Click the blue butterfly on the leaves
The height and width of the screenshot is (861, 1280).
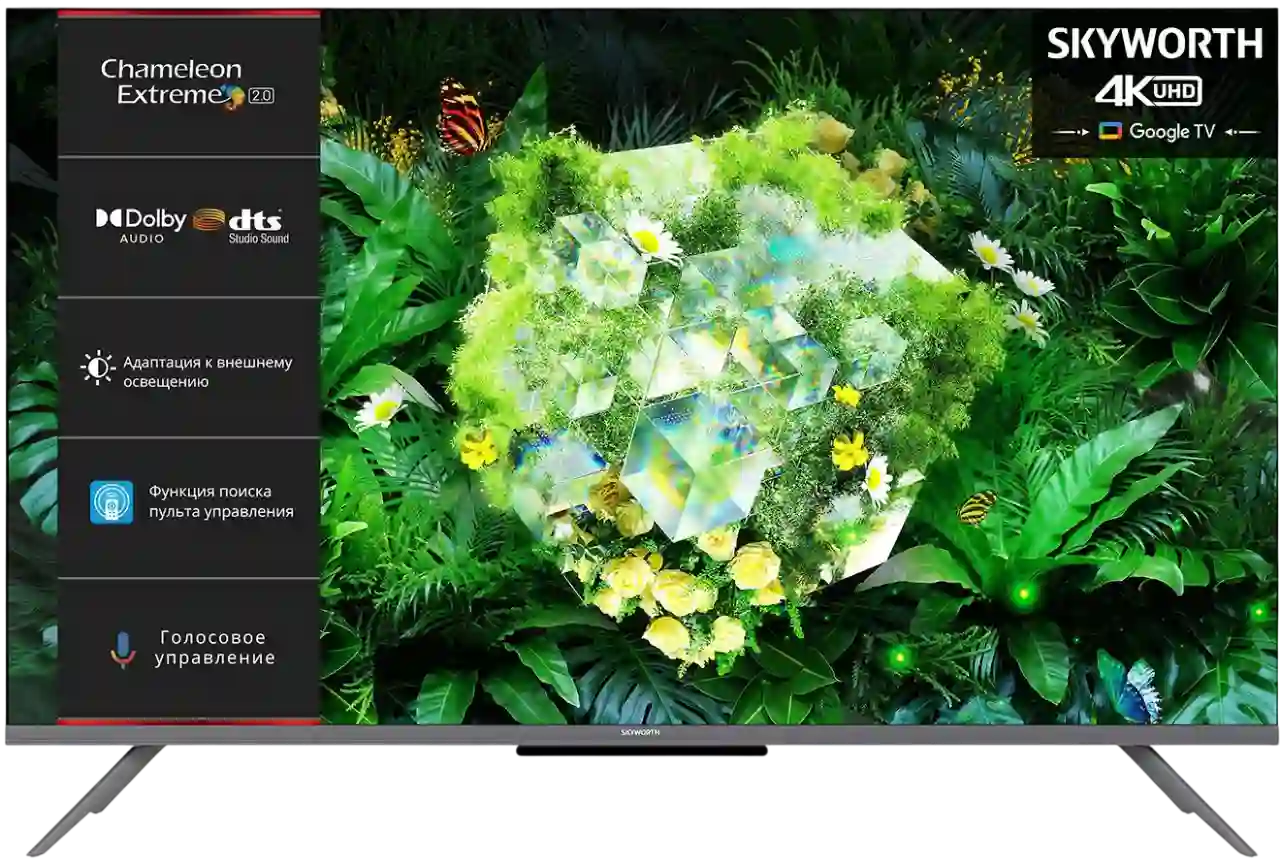[x=1136, y=690]
